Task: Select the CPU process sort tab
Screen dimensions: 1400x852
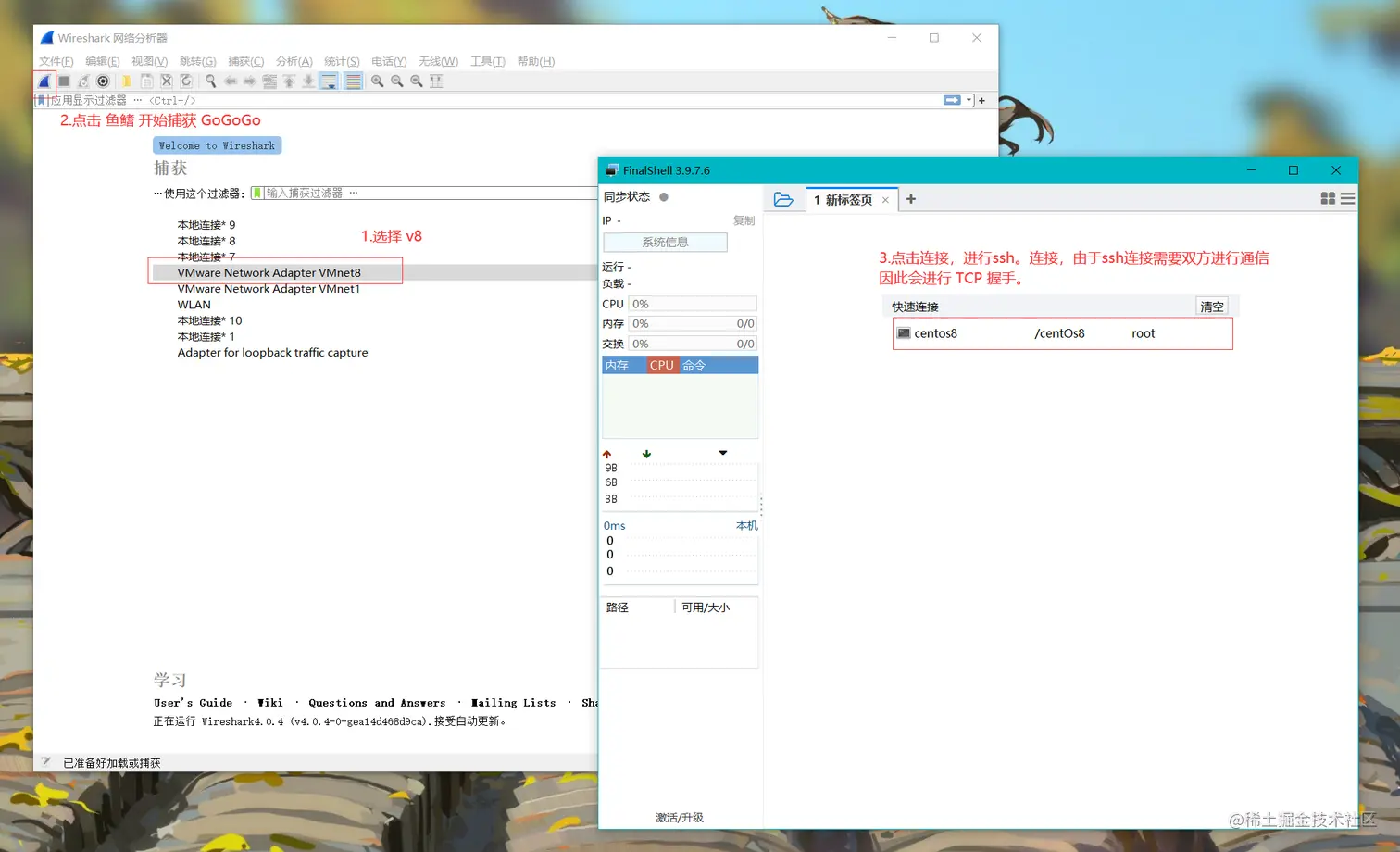Action: tap(662, 366)
